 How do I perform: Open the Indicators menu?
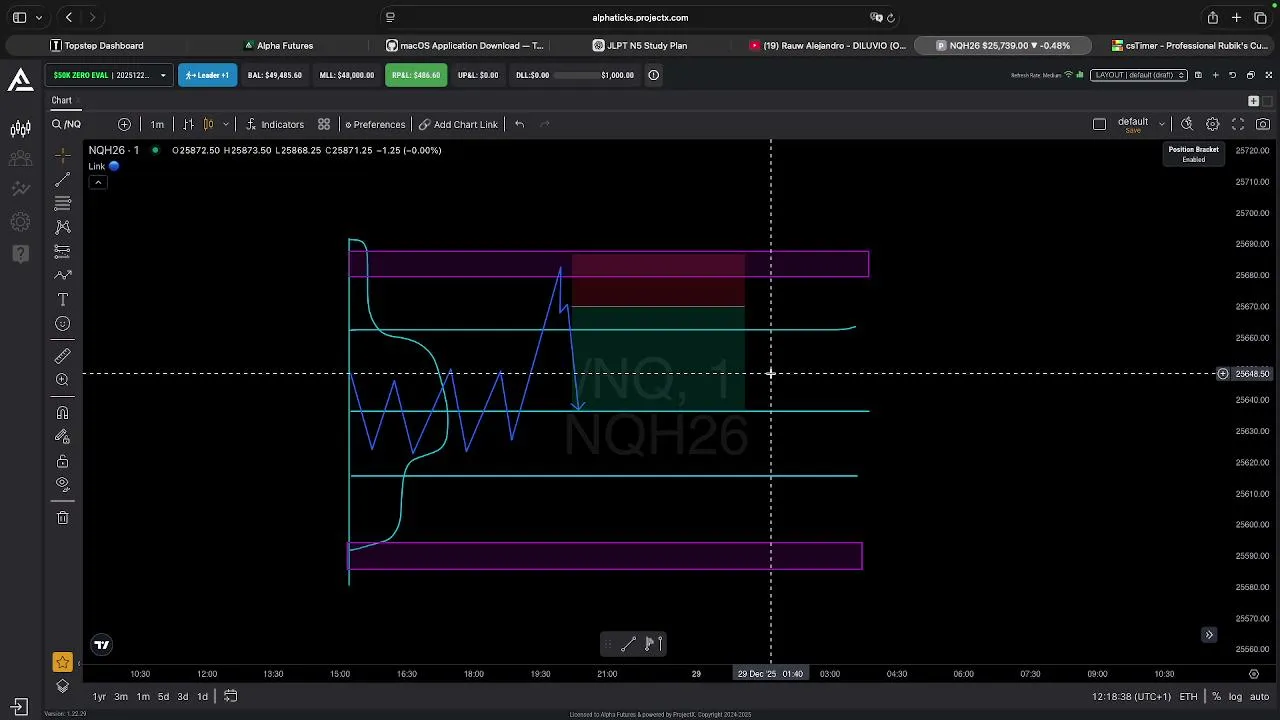(x=275, y=124)
